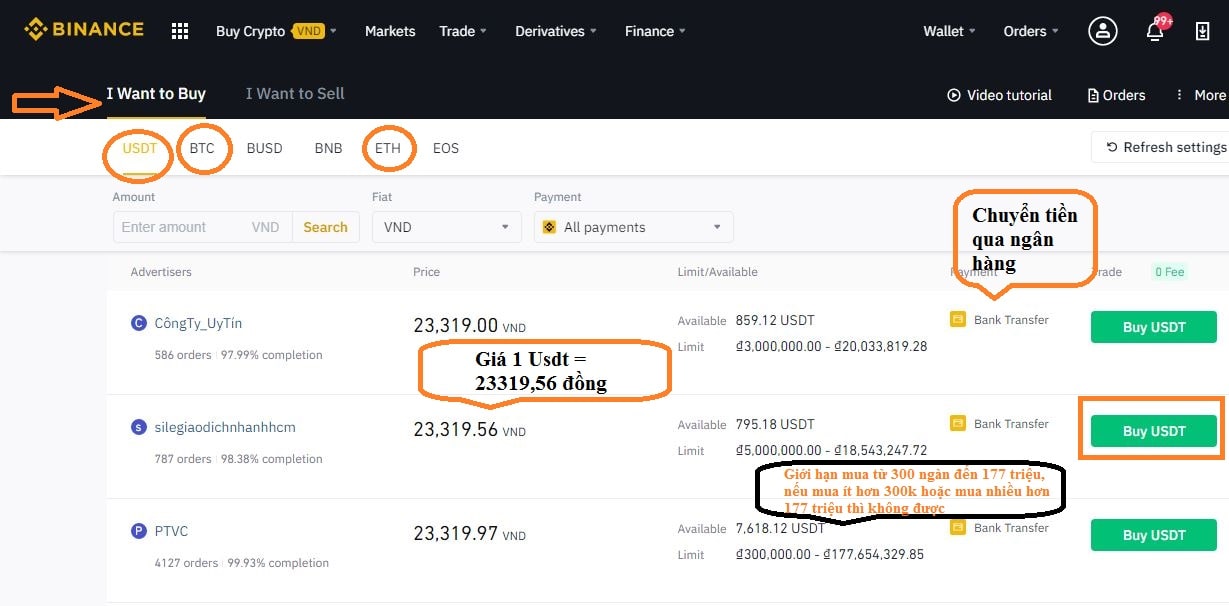Switch to I Want to Buy tab
Screen dimensions: 1229x606
pyautogui.click(x=156, y=93)
